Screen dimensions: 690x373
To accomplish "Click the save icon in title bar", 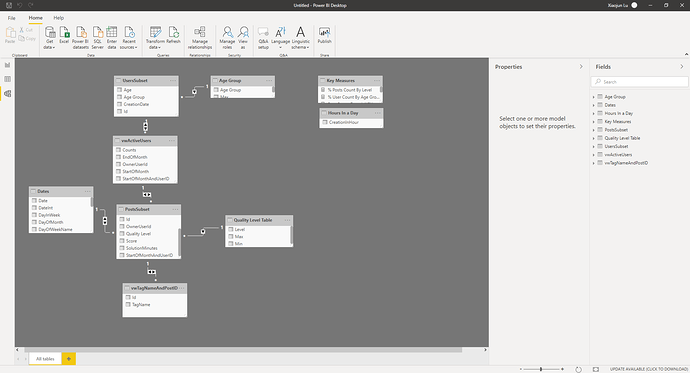I will (x=8, y=5).
